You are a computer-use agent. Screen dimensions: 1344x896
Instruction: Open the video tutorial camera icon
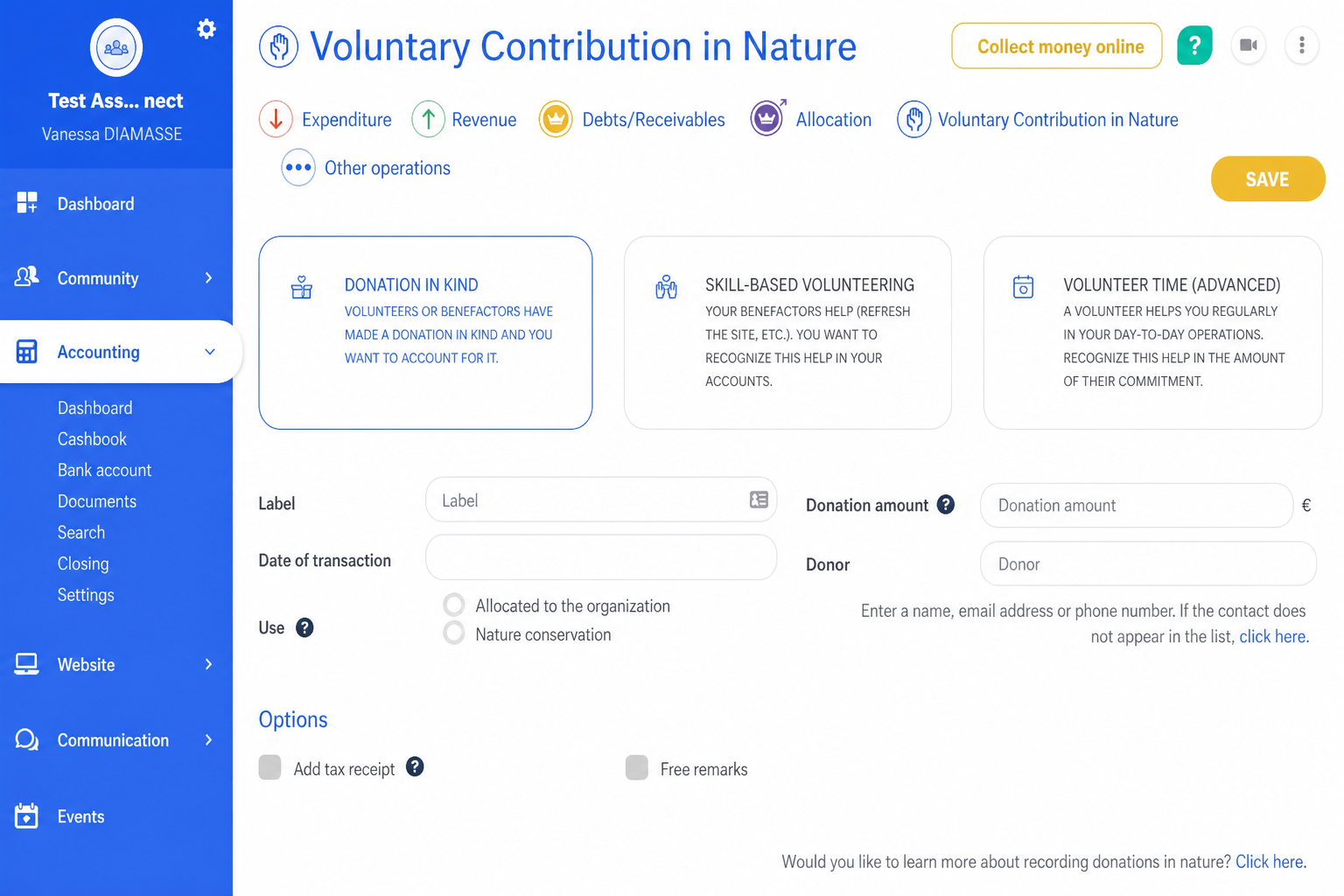tap(1249, 45)
